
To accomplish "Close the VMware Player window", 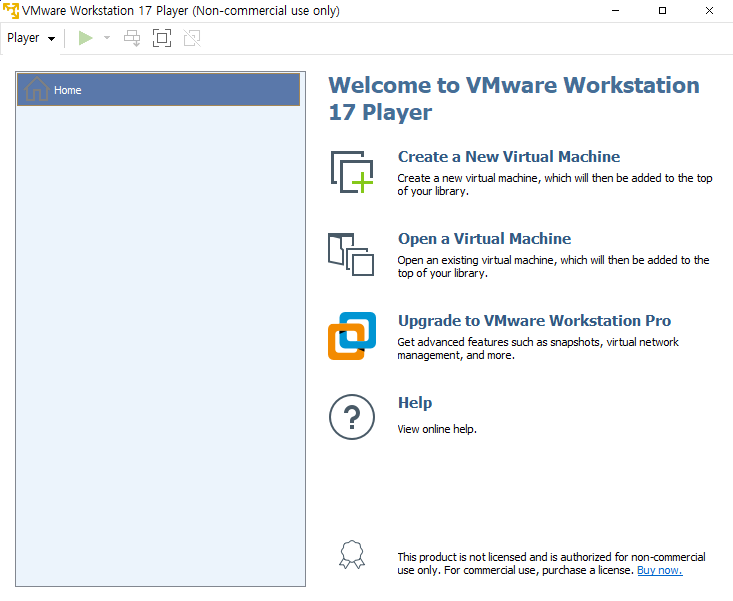I will point(709,10).
